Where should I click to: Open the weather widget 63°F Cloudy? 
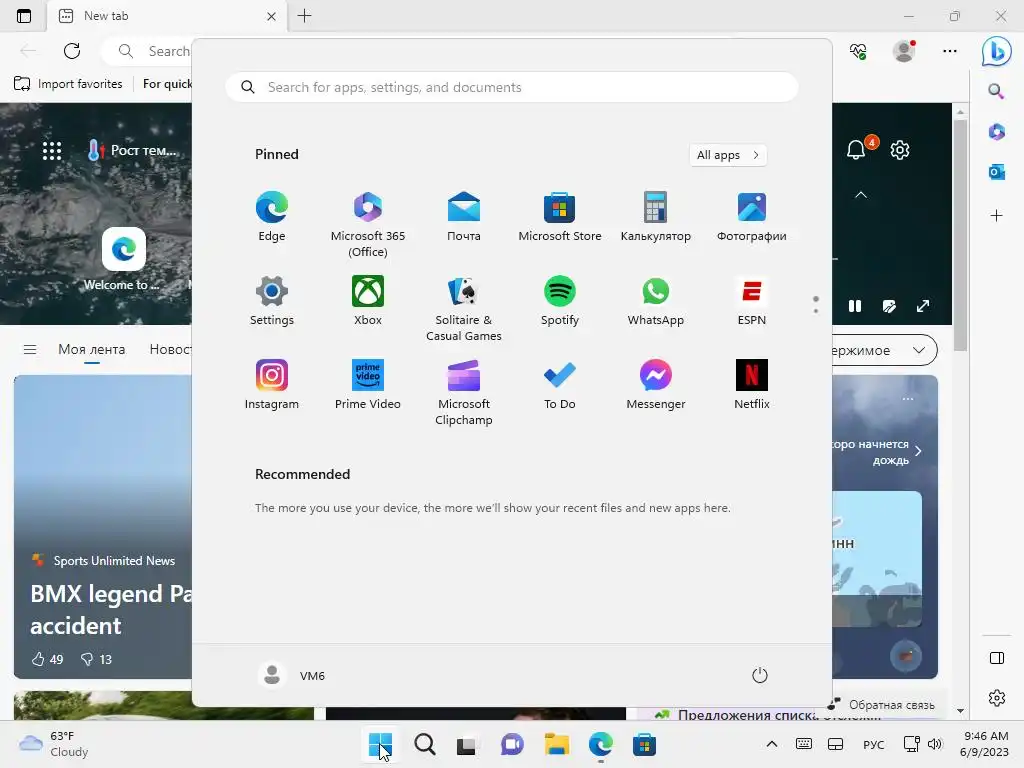(54, 744)
